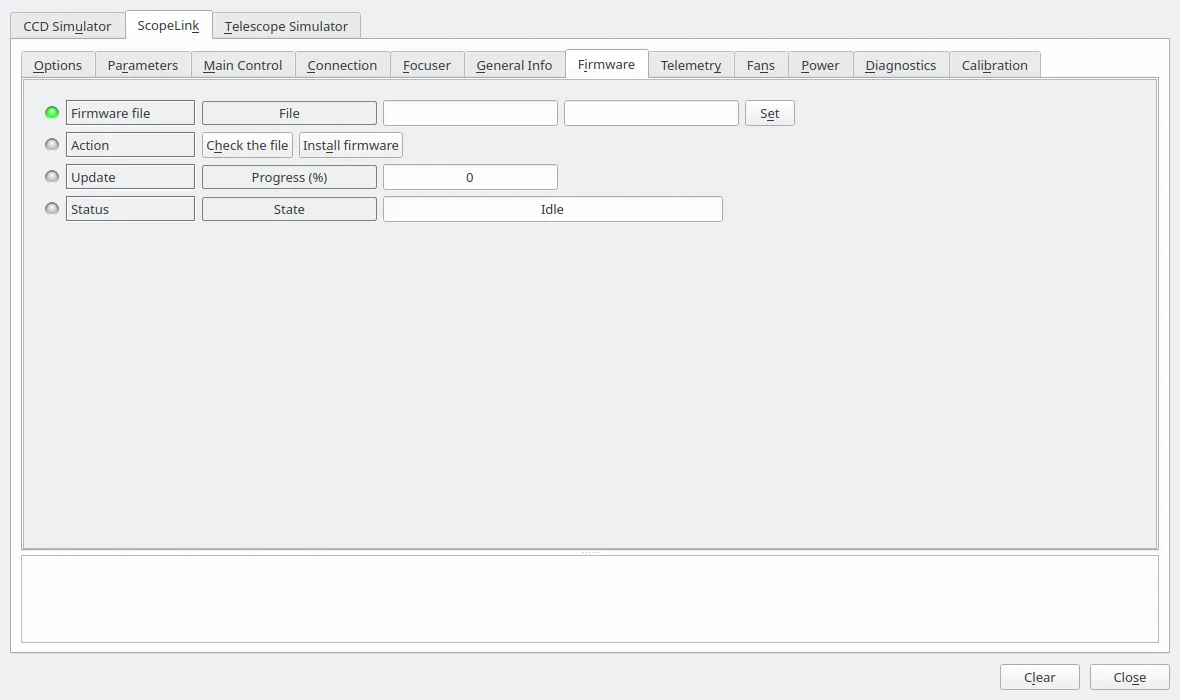Click the Status row indicator light
1180x700 pixels.
point(52,208)
